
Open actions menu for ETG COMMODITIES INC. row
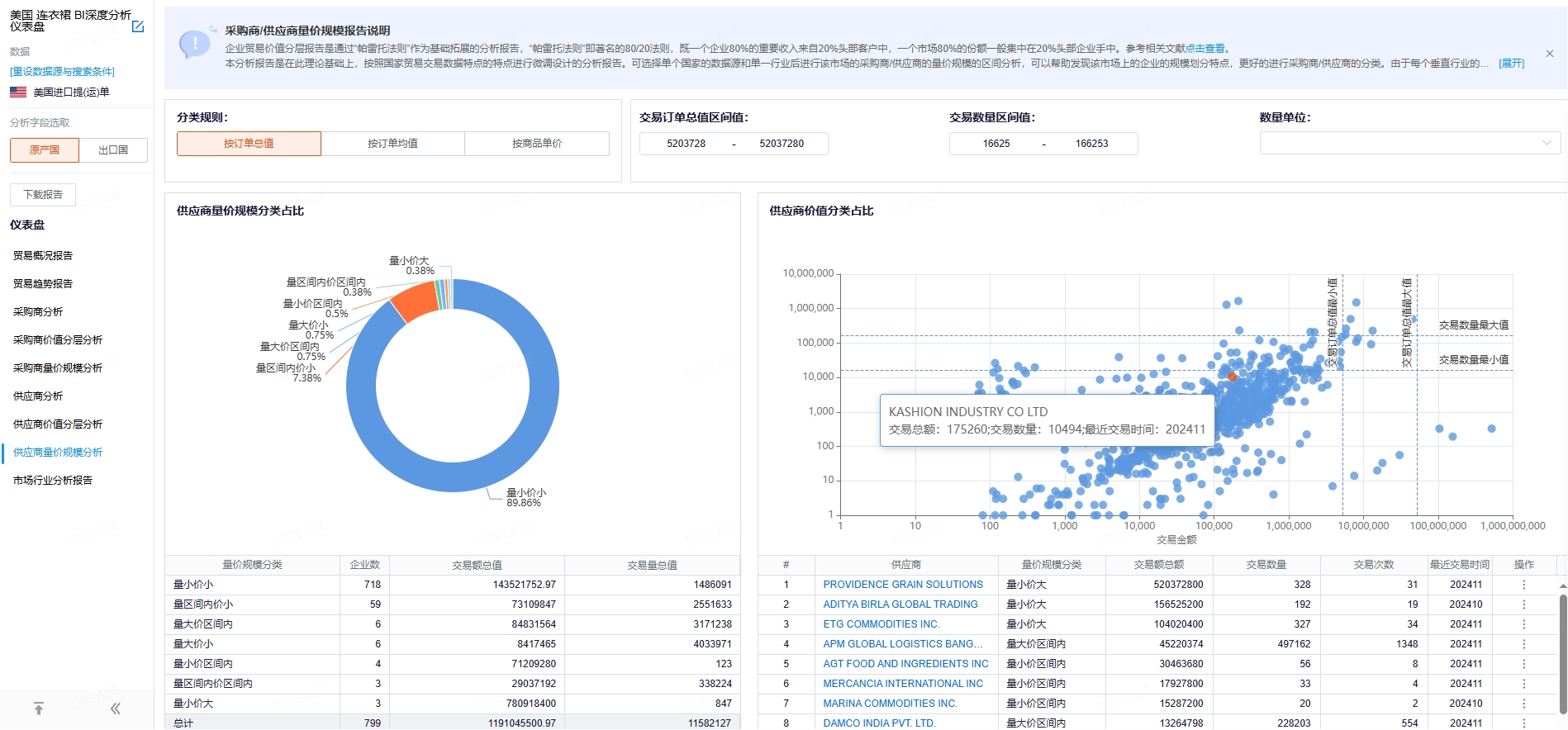click(x=1524, y=624)
